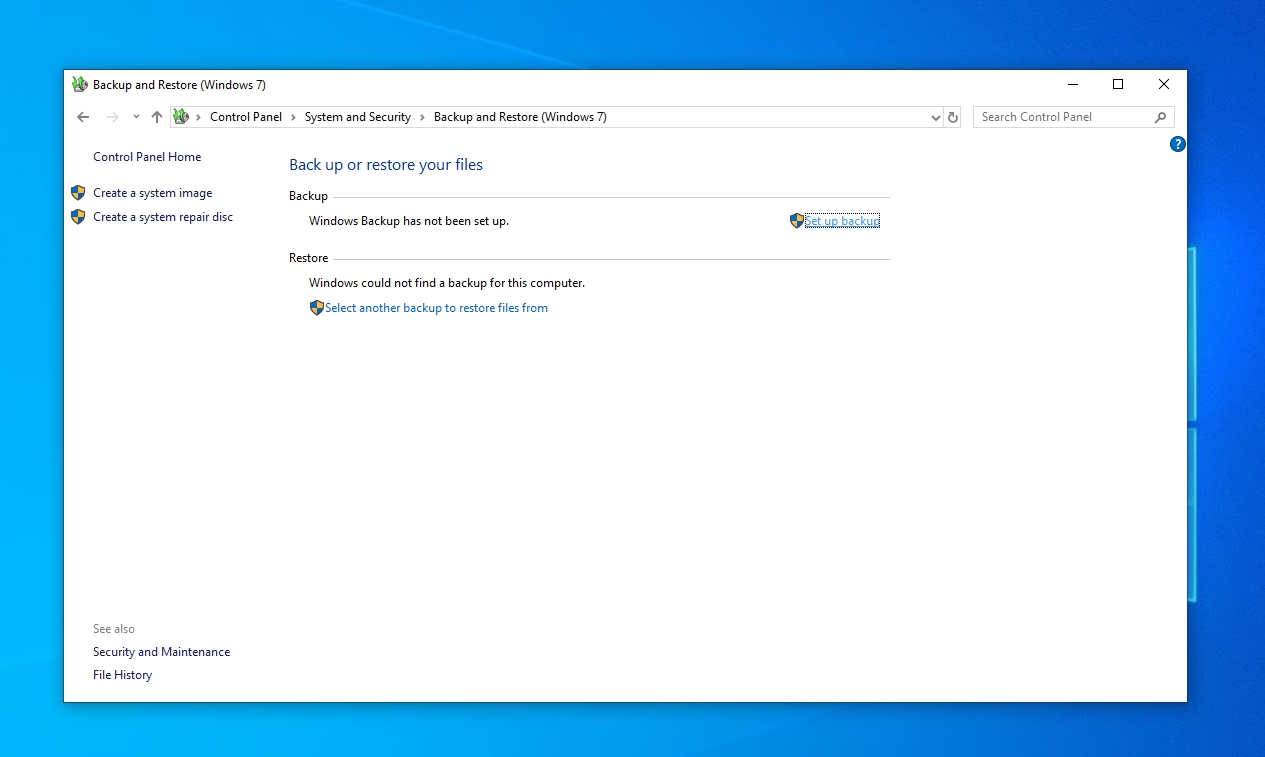Click Set up backup link
The width and height of the screenshot is (1265, 757).
point(842,221)
